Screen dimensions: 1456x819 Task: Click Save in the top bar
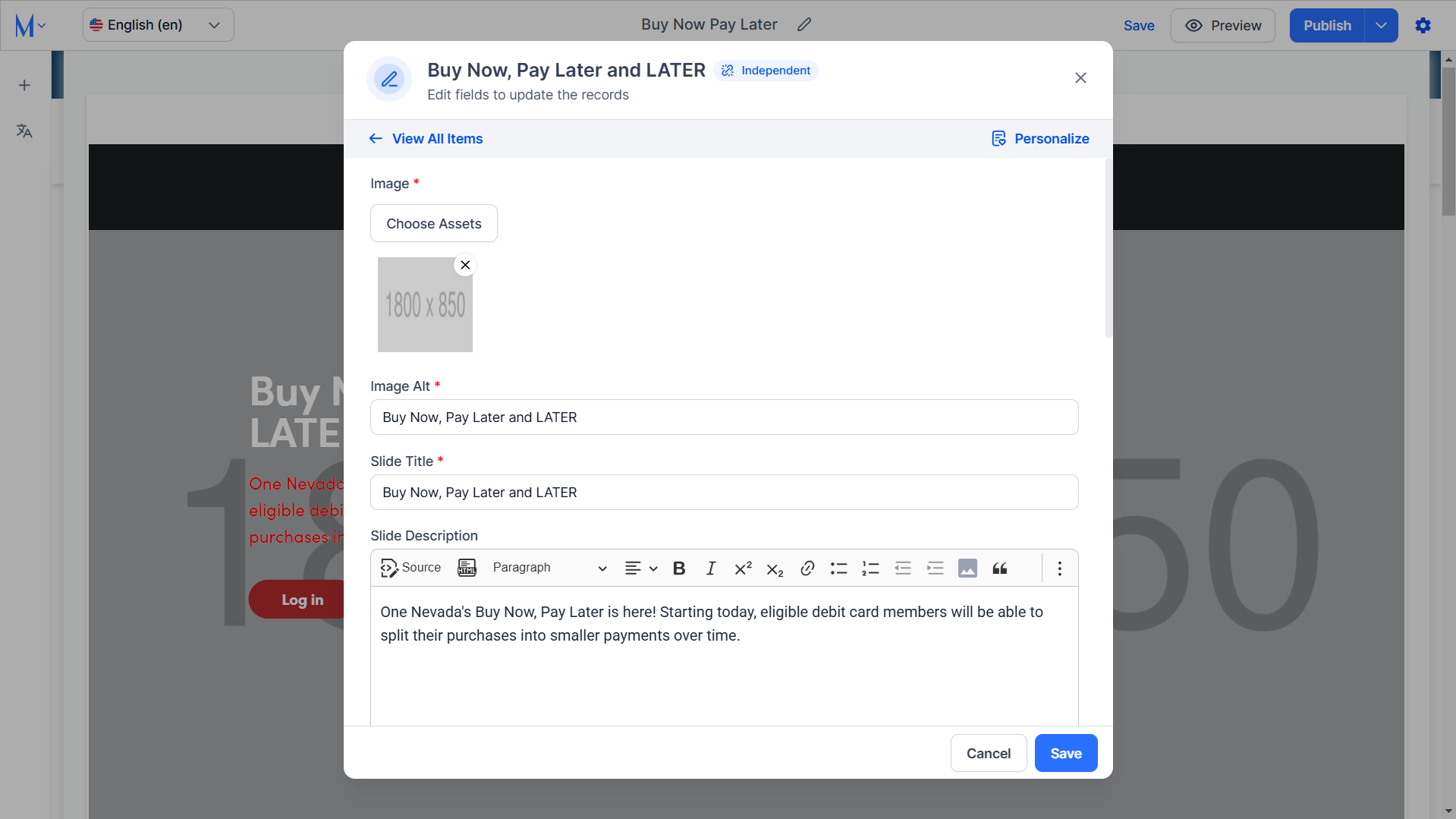pyautogui.click(x=1139, y=25)
